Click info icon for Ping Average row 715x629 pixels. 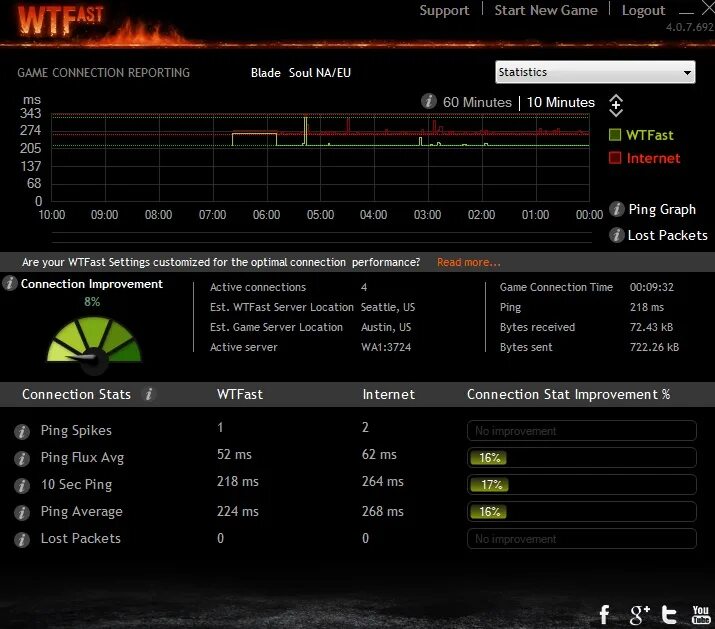pos(21,512)
